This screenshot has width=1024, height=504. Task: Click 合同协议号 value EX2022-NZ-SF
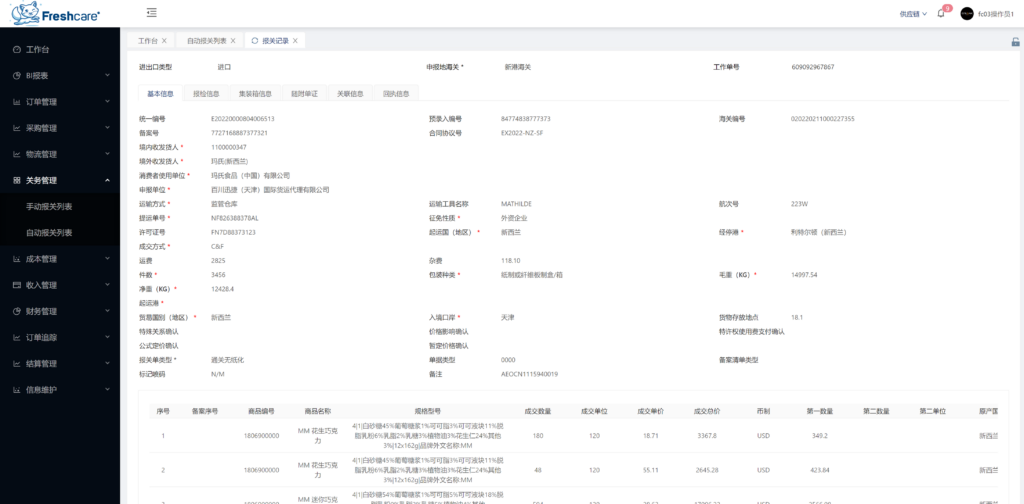point(523,133)
